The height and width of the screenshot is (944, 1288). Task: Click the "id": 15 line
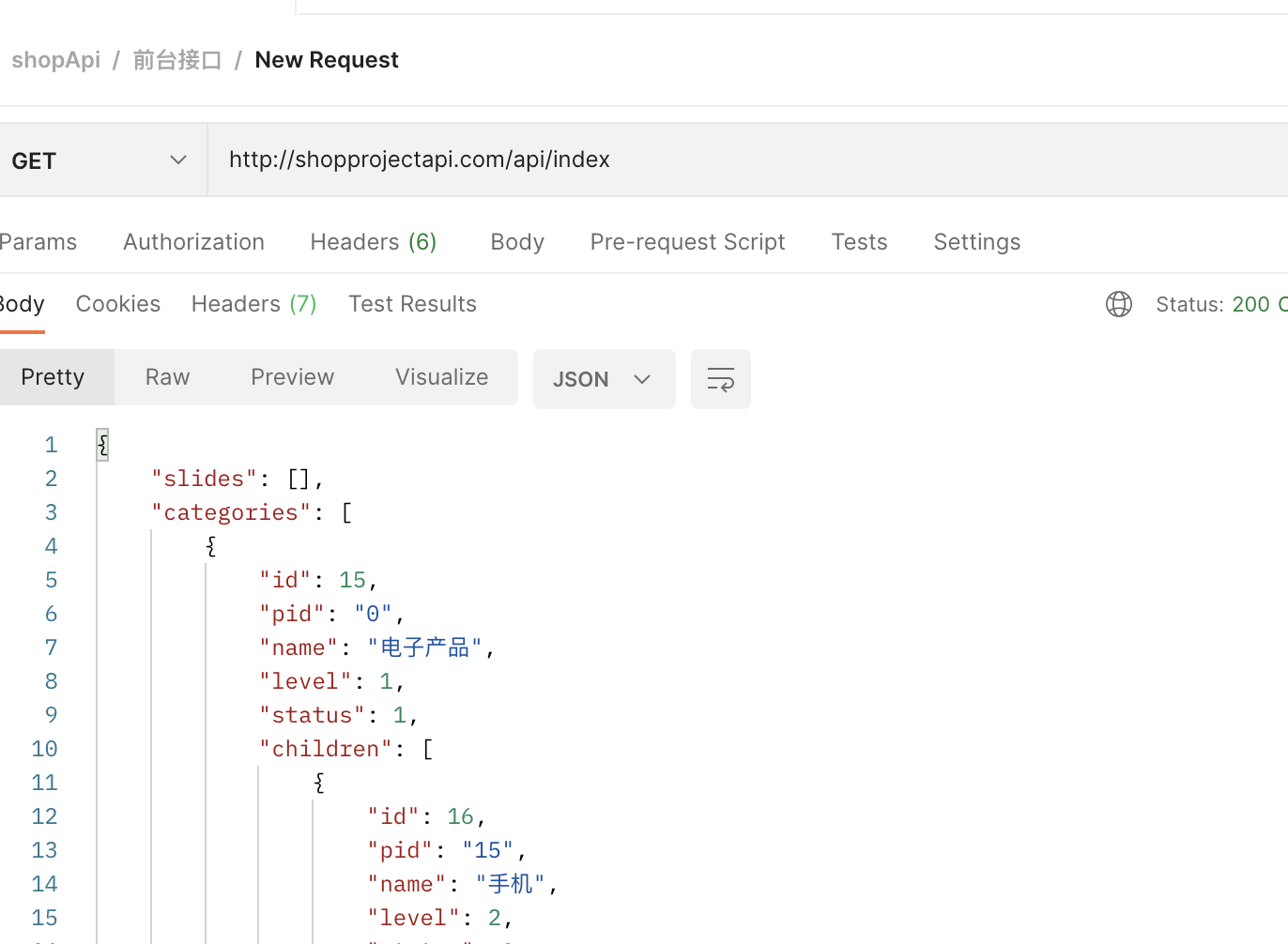pos(318,580)
